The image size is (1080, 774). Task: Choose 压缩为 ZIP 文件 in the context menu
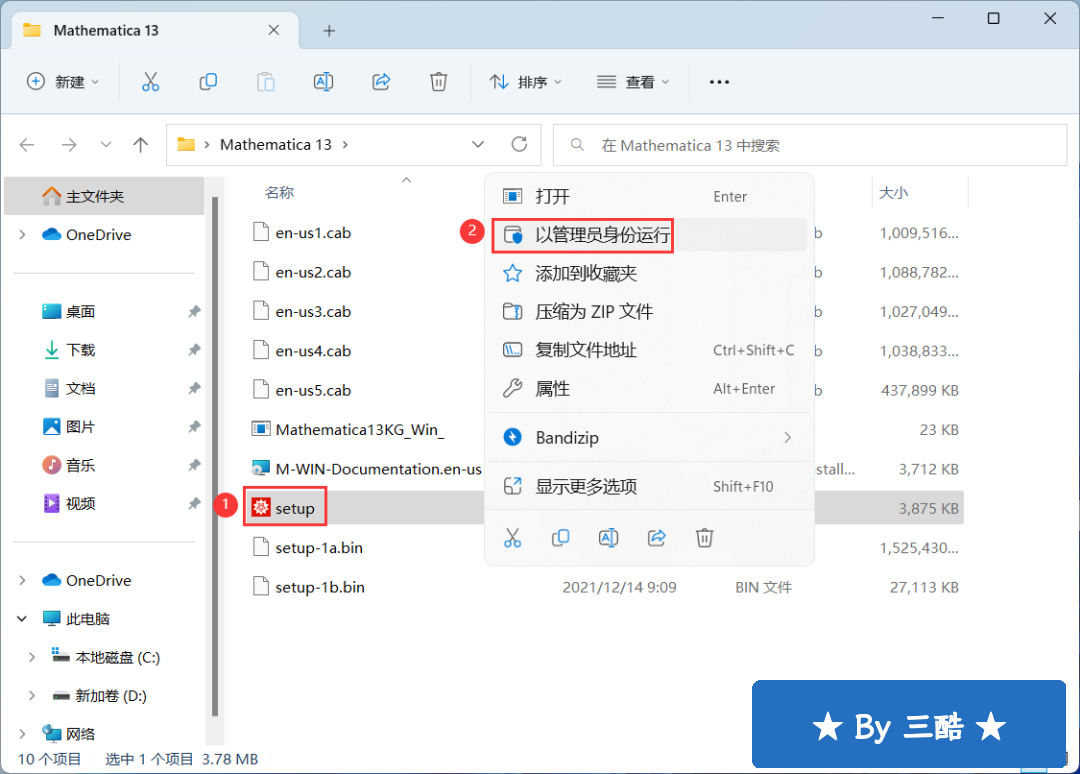tap(648, 312)
